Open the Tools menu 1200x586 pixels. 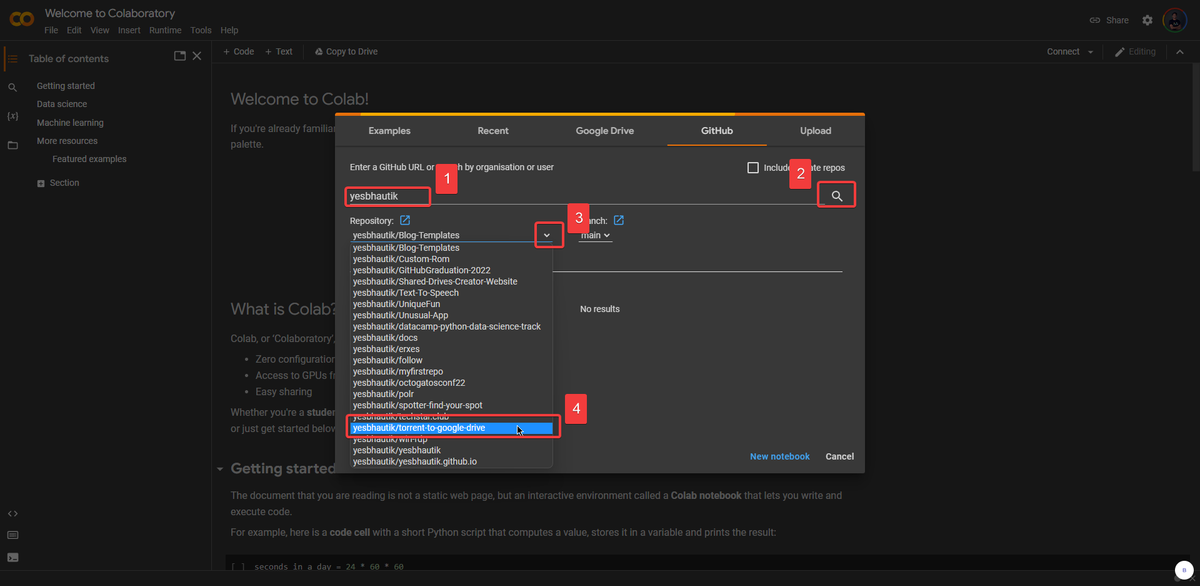pyautogui.click(x=201, y=31)
